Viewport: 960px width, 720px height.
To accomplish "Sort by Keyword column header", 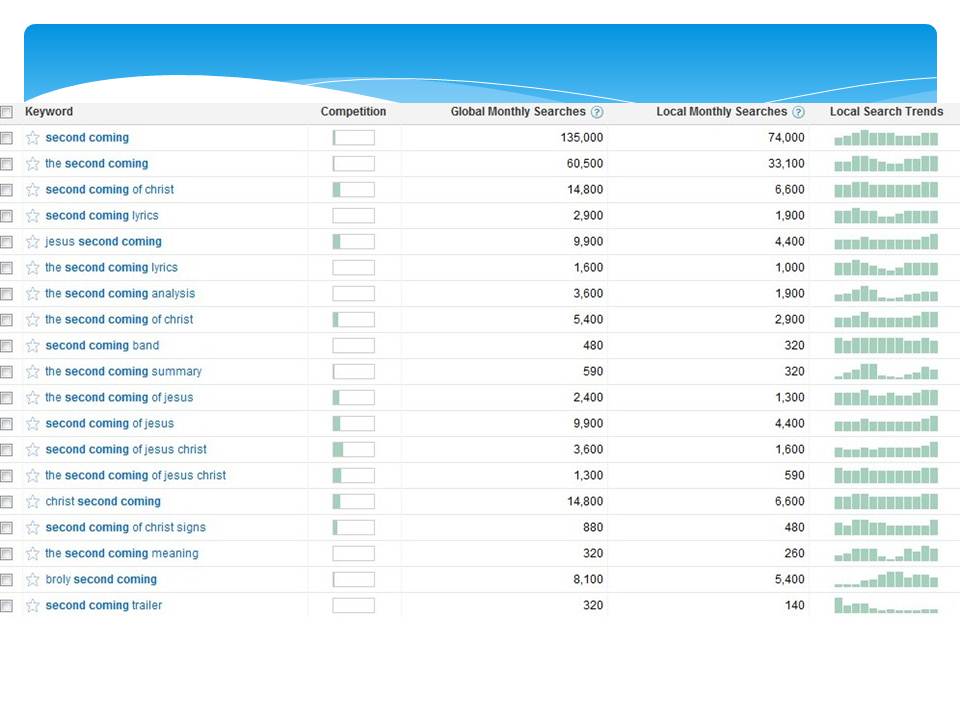I will tap(49, 112).
